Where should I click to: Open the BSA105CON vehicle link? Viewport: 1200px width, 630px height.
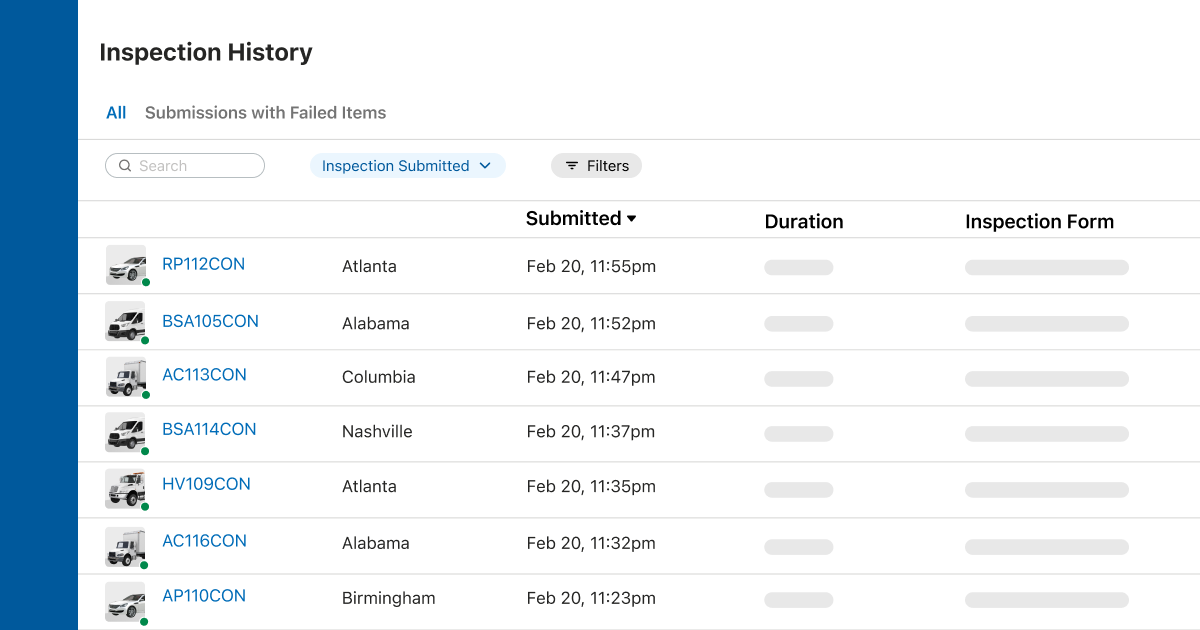[210, 321]
